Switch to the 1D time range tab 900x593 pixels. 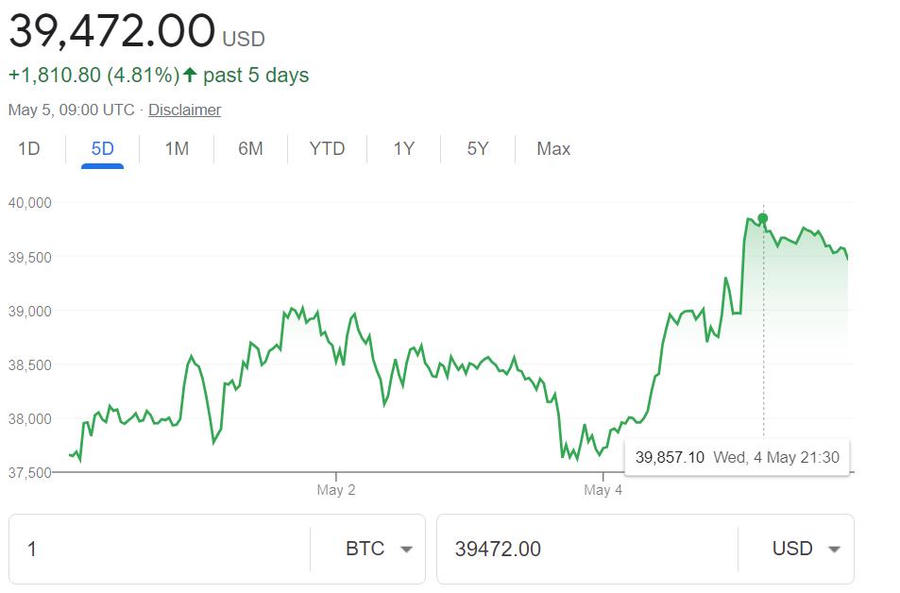tap(29, 149)
